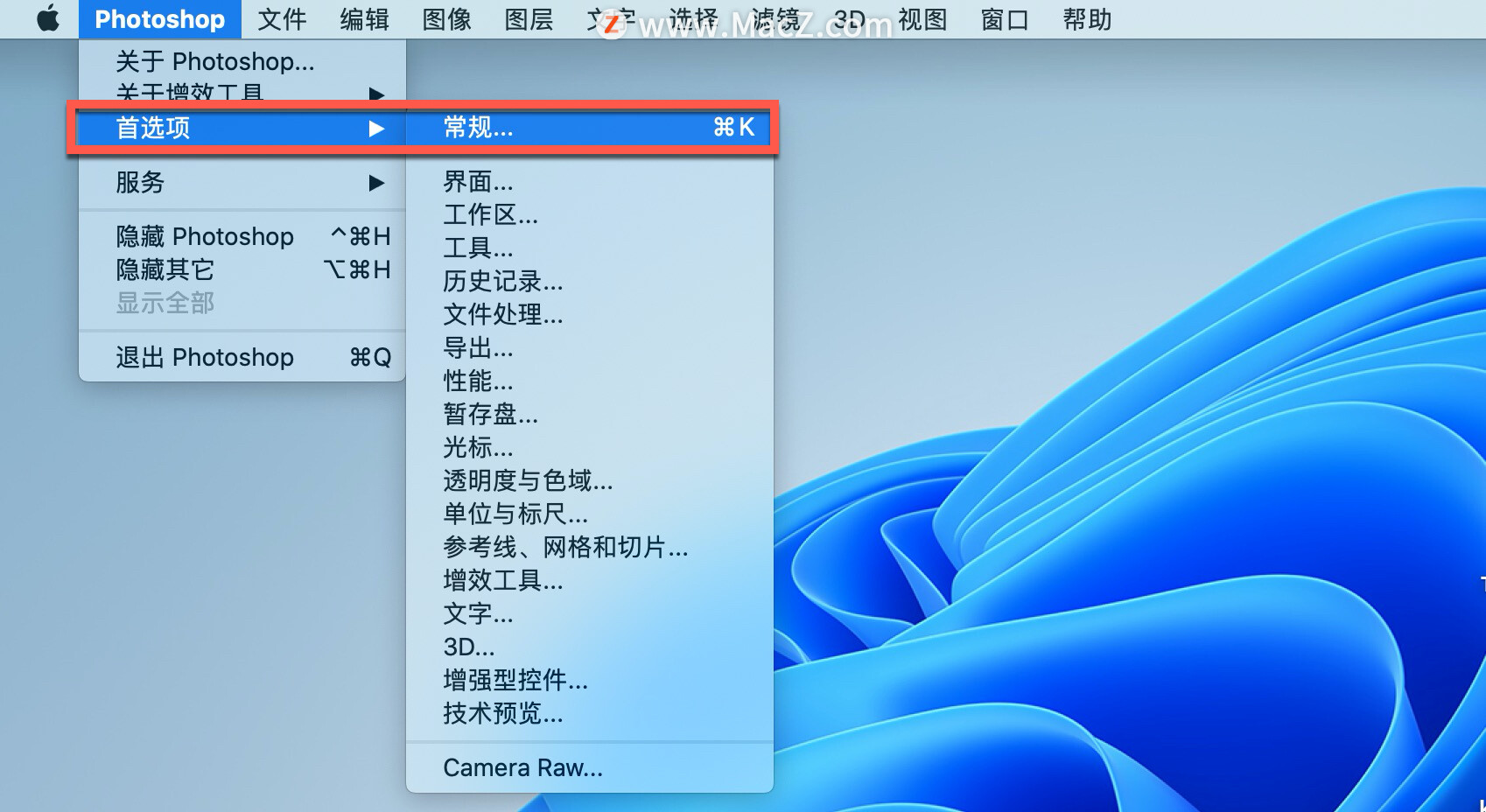Open 技术预览... preferences
The height and width of the screenshot is (812, 1486).
(x=590, y=714)
